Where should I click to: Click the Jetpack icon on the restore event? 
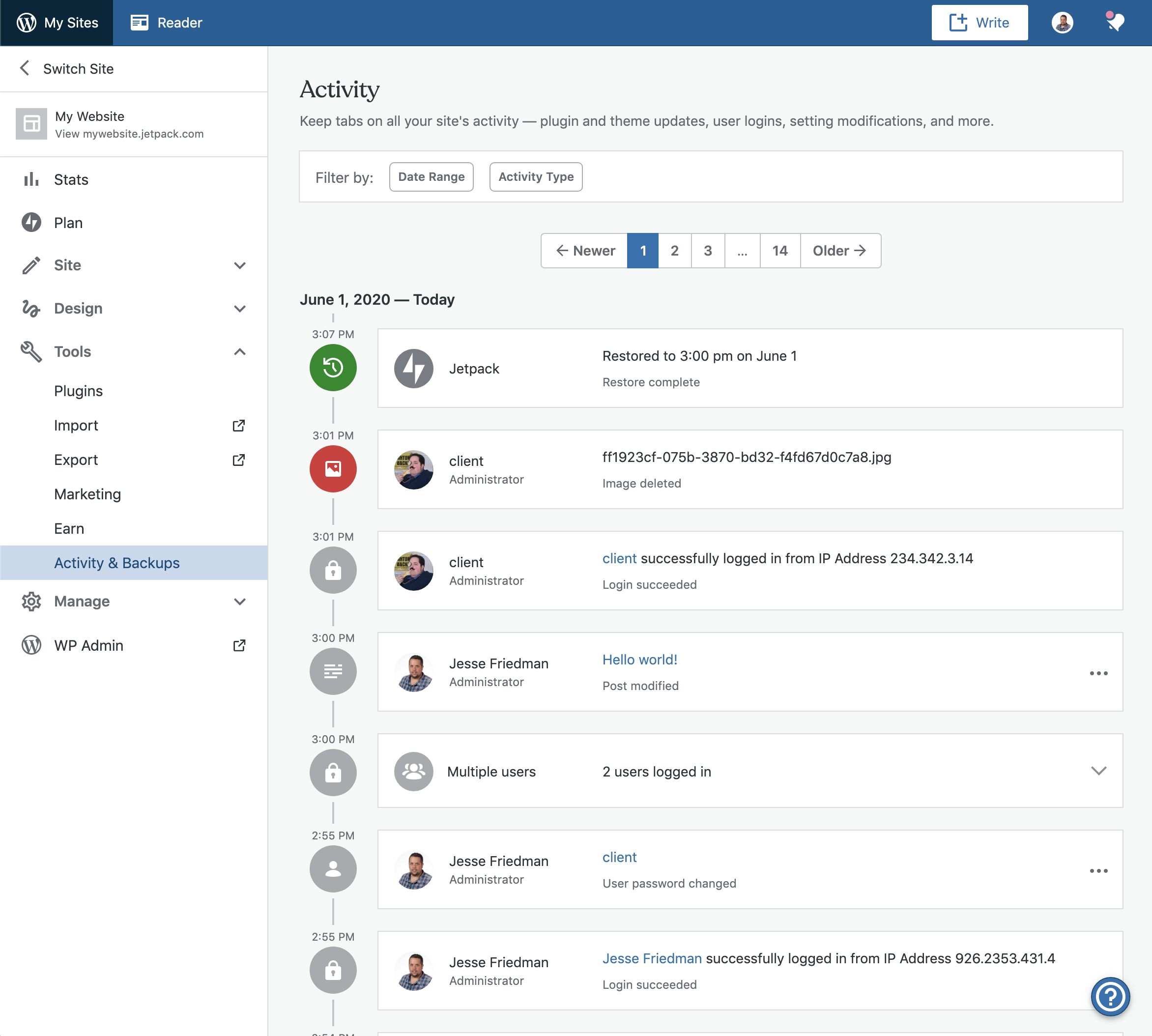pyautogui.click(x=414, y=368)
